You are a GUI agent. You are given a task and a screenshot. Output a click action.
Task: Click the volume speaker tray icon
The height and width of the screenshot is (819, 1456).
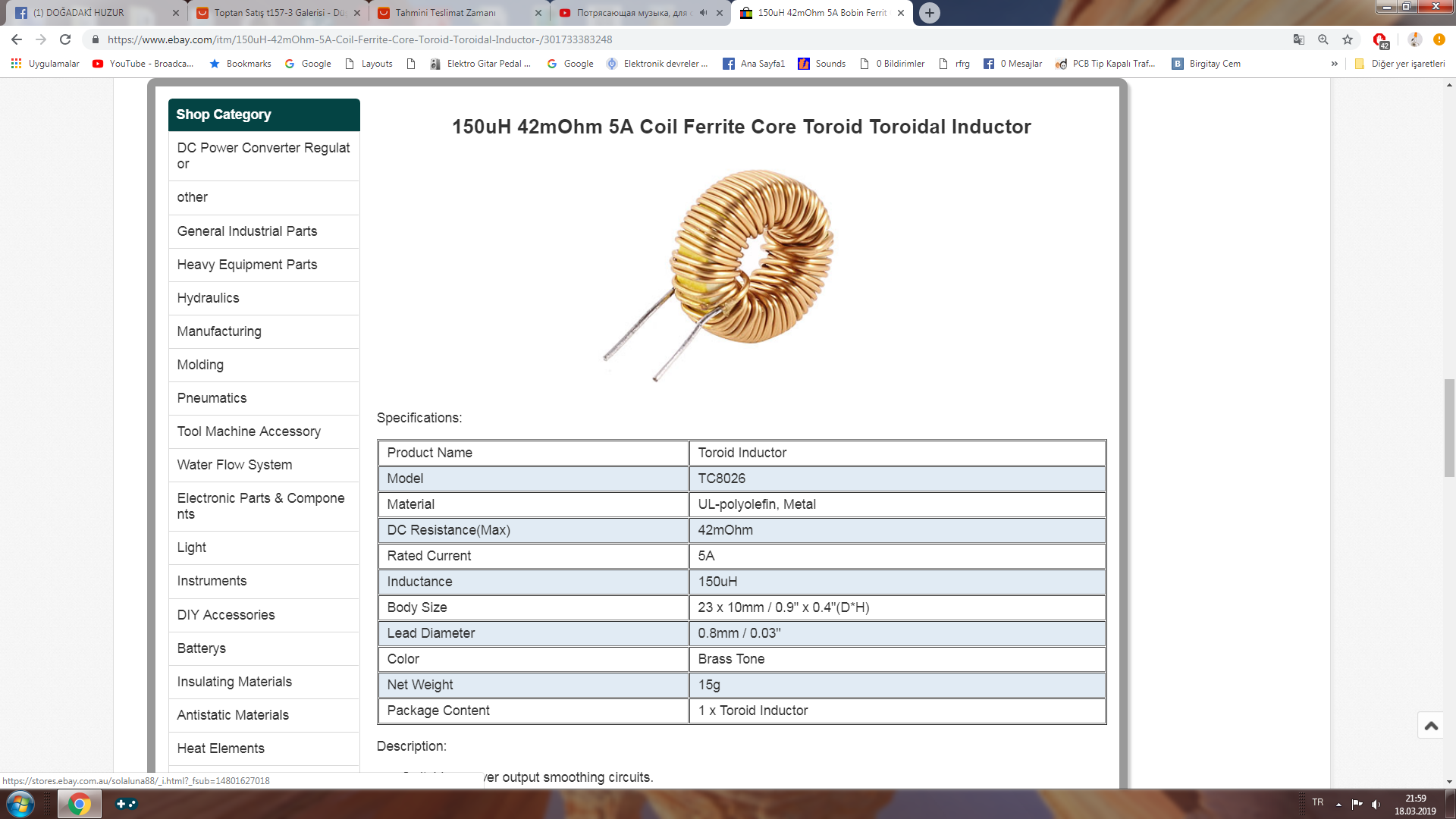coord(1376,804)
